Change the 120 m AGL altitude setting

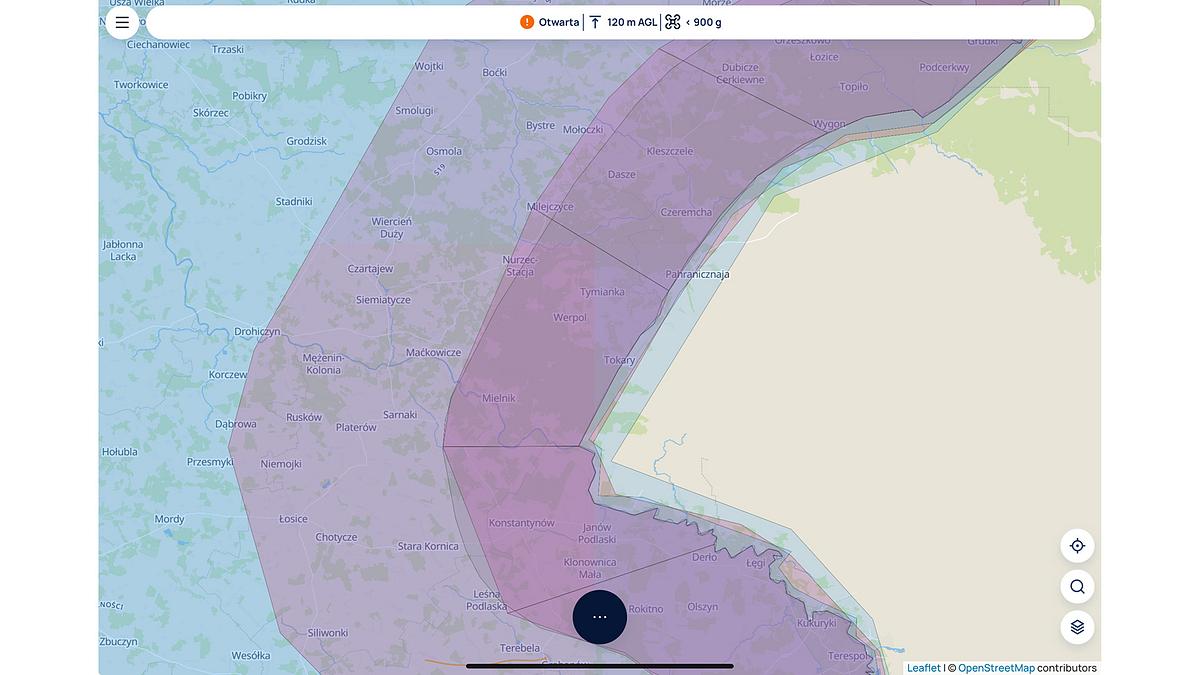(632, 22)
